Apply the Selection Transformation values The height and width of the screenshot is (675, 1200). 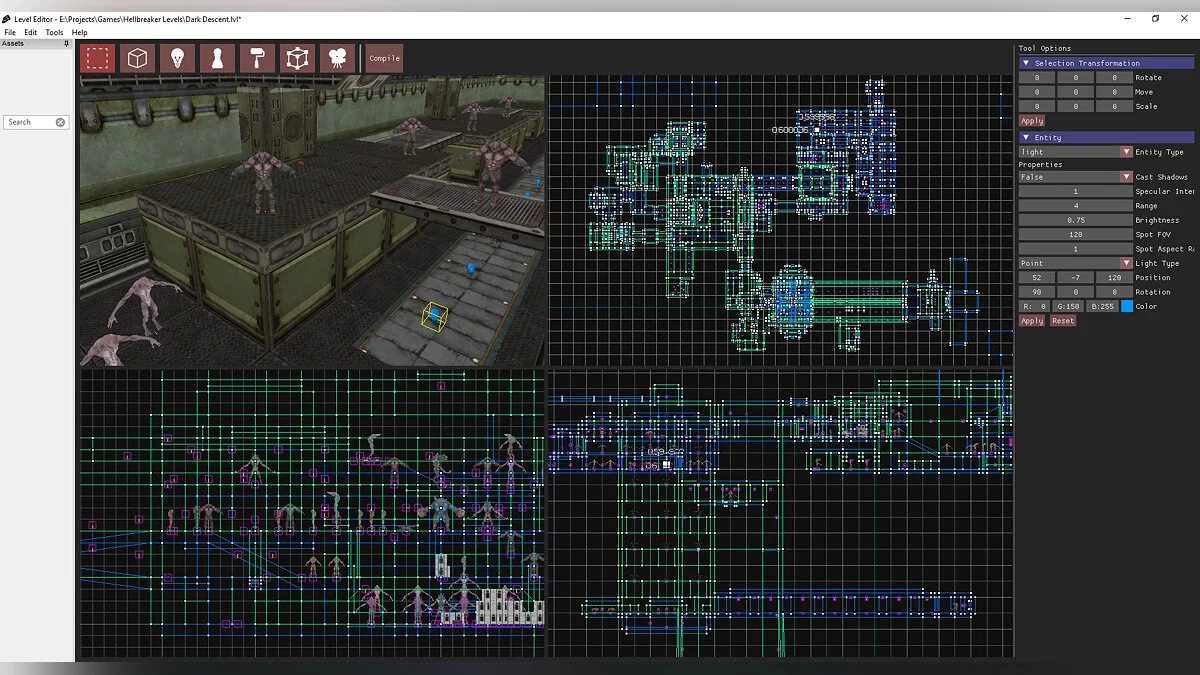pyautogui.click(x=1031, y=121)
